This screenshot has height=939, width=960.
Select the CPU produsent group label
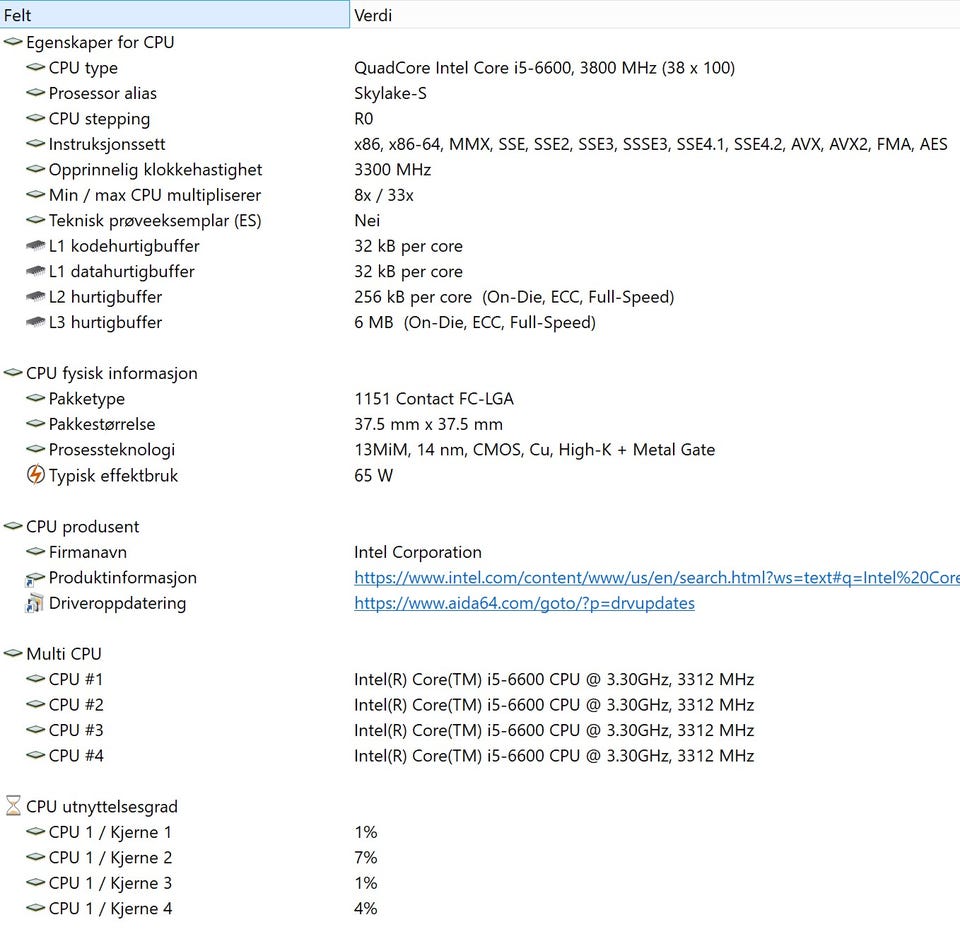[83, 526]
